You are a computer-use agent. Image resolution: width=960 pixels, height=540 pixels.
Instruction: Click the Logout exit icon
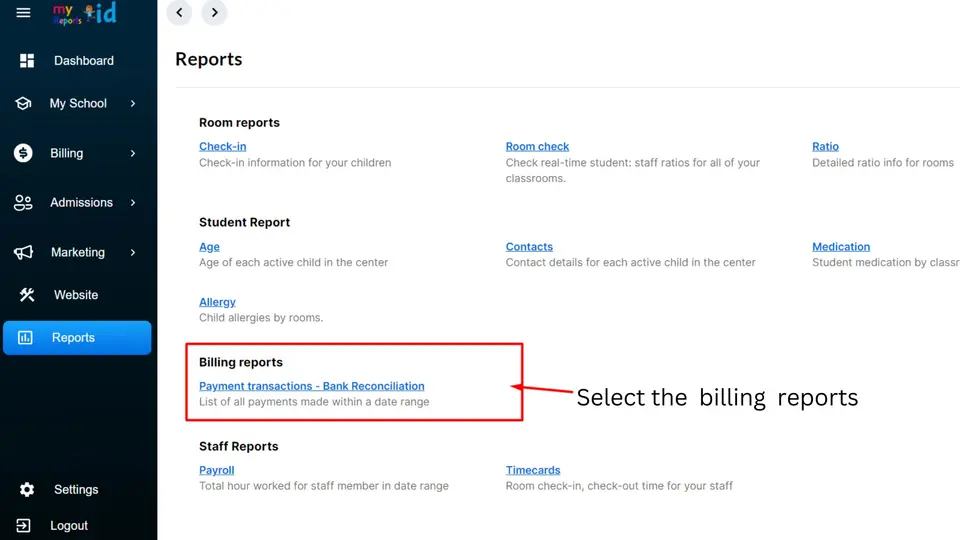point(23,525)
